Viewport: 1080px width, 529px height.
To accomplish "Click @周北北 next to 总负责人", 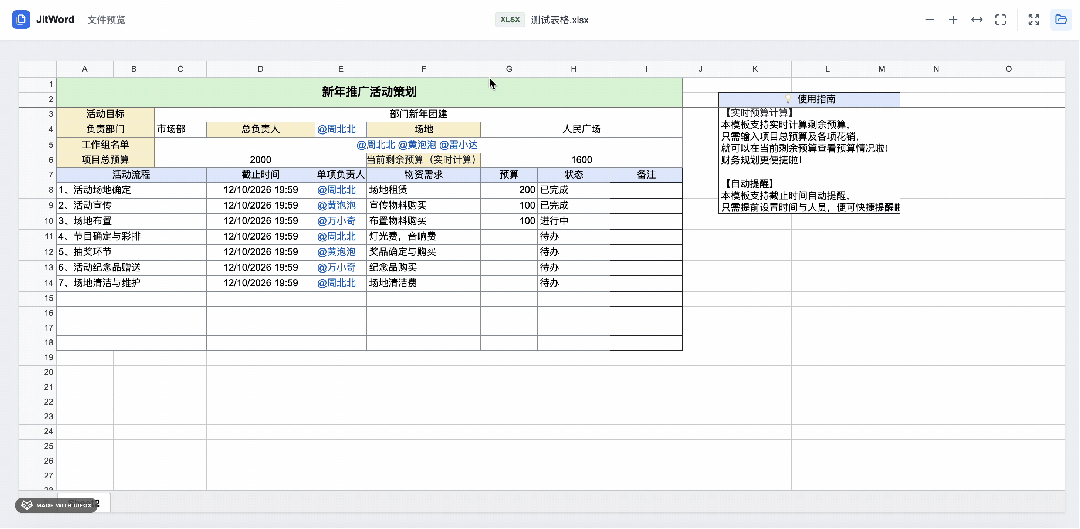I will pyautogui.click(x=336, y=129).
